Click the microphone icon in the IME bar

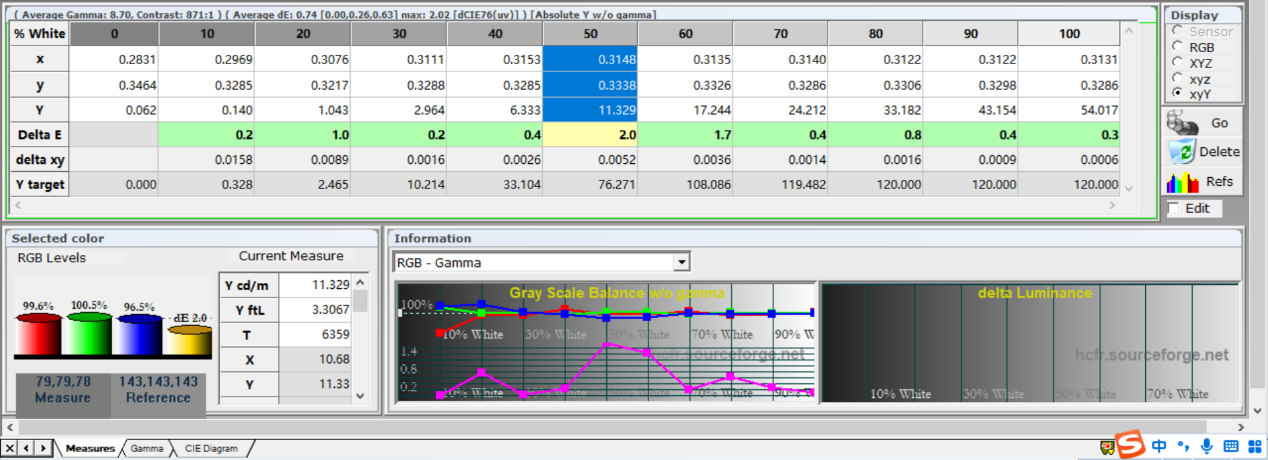(1206, 446)
